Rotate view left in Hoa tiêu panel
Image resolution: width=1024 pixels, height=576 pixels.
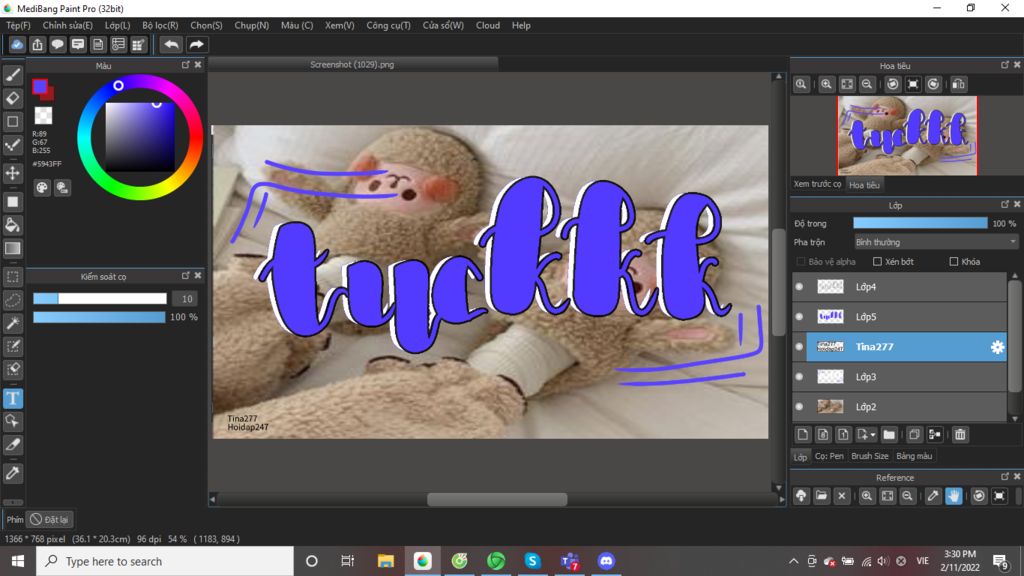tap(893, 84)
